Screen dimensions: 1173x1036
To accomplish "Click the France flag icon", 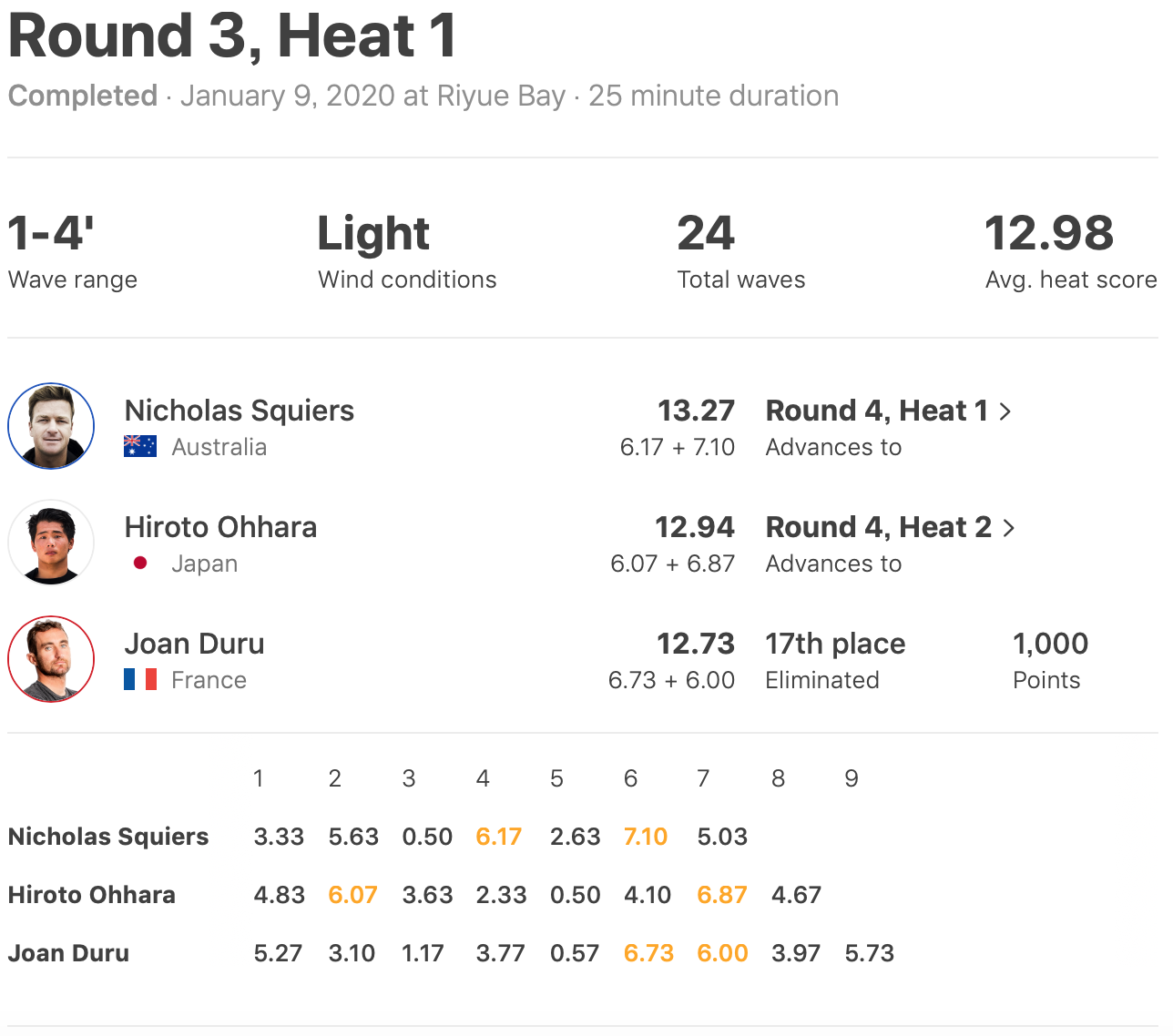I will point(140,680).
